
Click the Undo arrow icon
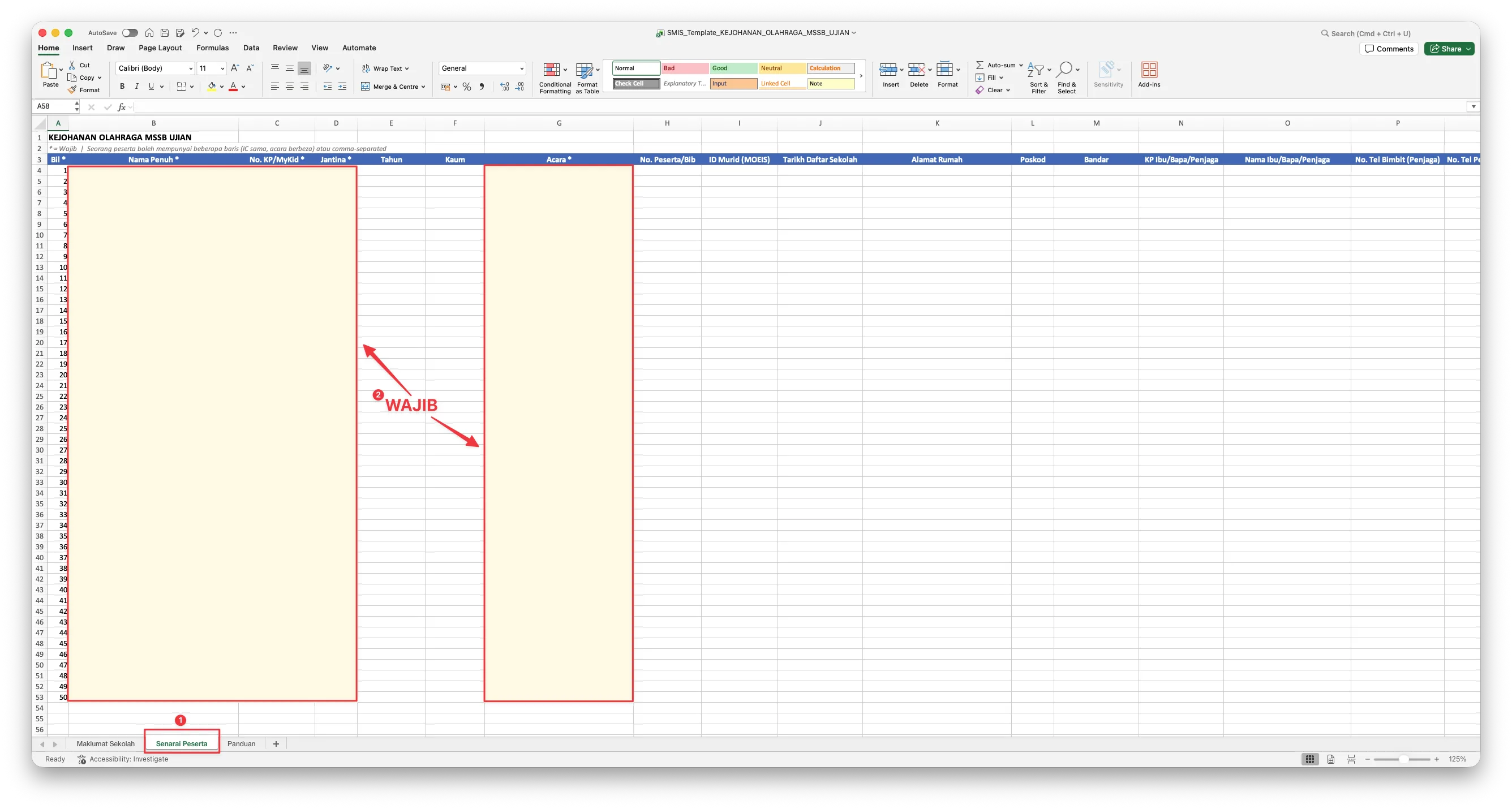point(195,33)
